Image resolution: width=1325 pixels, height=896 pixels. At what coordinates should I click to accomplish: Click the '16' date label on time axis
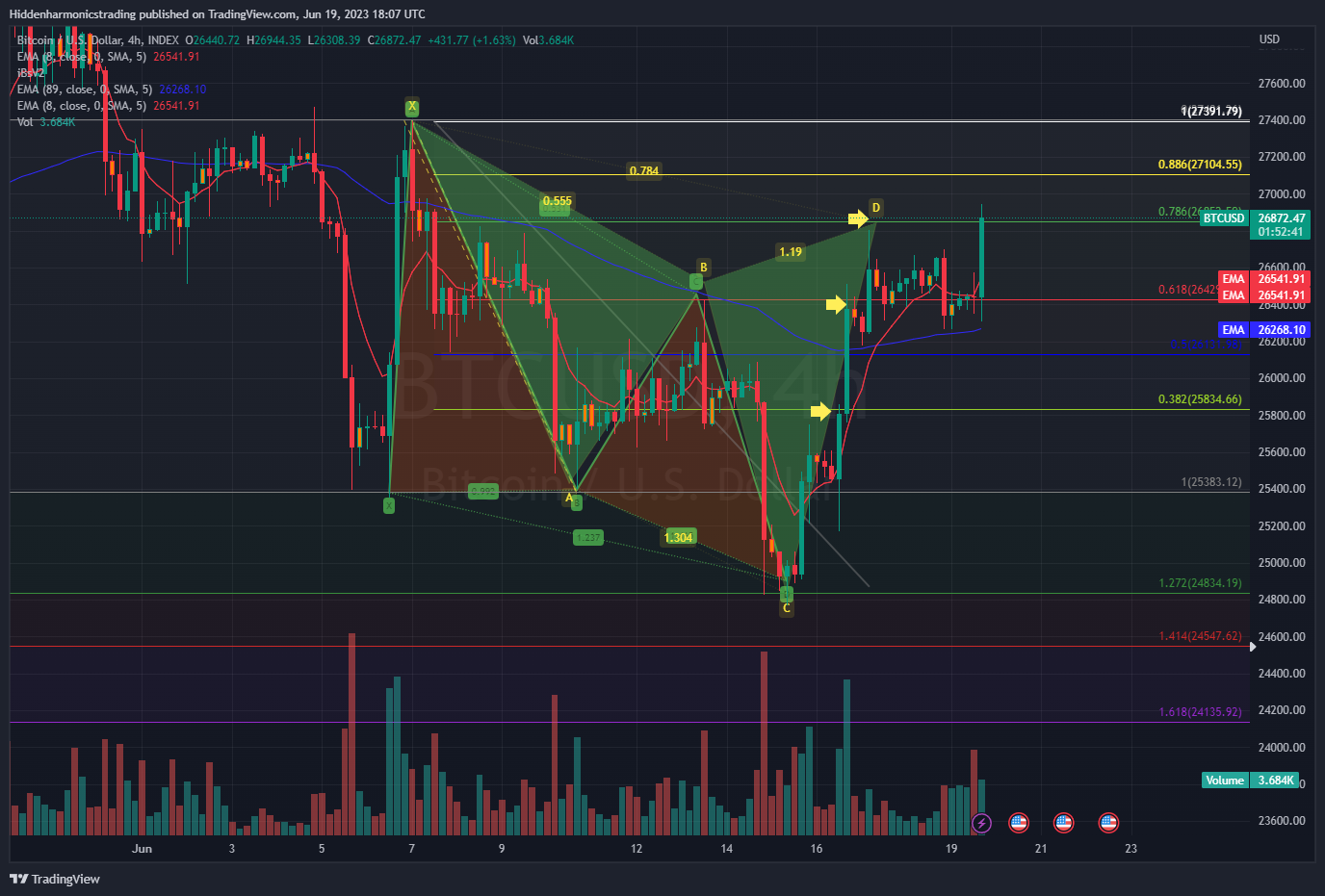click(x=817, y=849)
